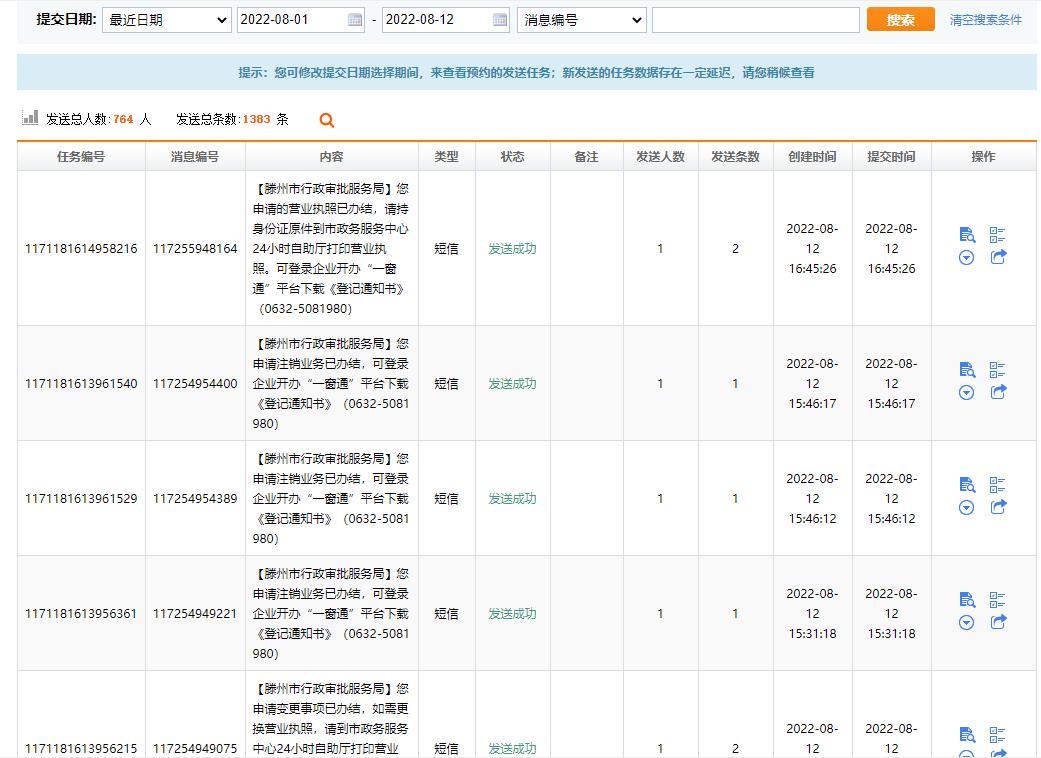The image size is (1041, 758).
Task: Click the blue 提示 notice banner text
Action: (x=526, y=72)
